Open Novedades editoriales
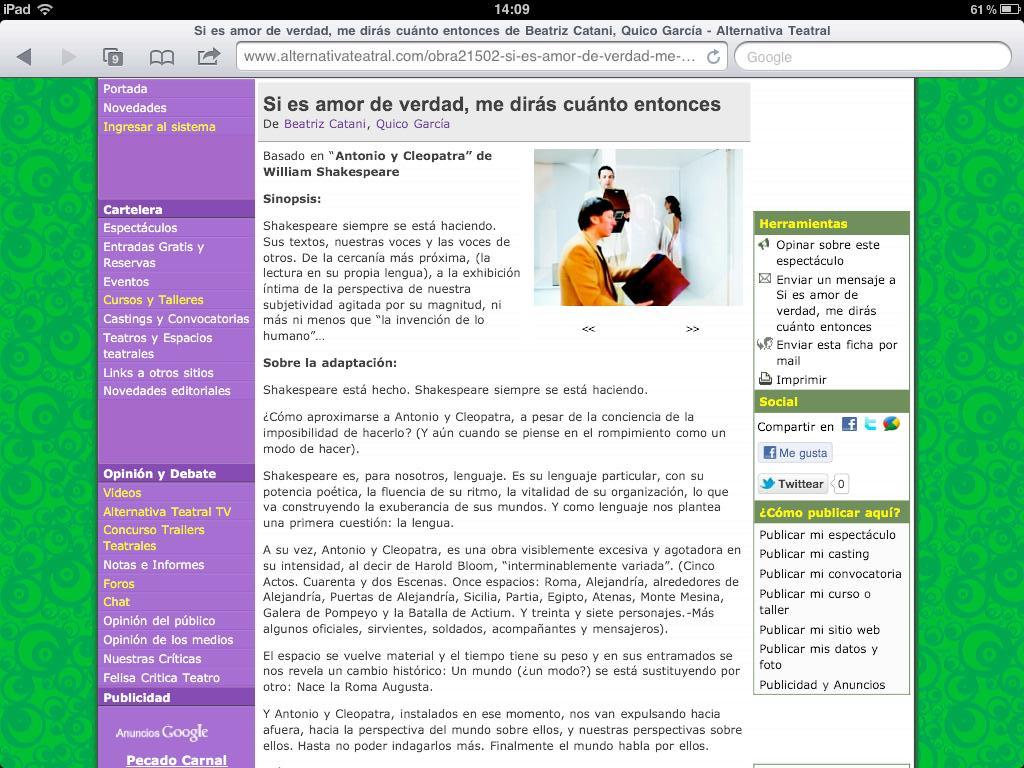The image size is (1024, 768). tap(167, 391)
